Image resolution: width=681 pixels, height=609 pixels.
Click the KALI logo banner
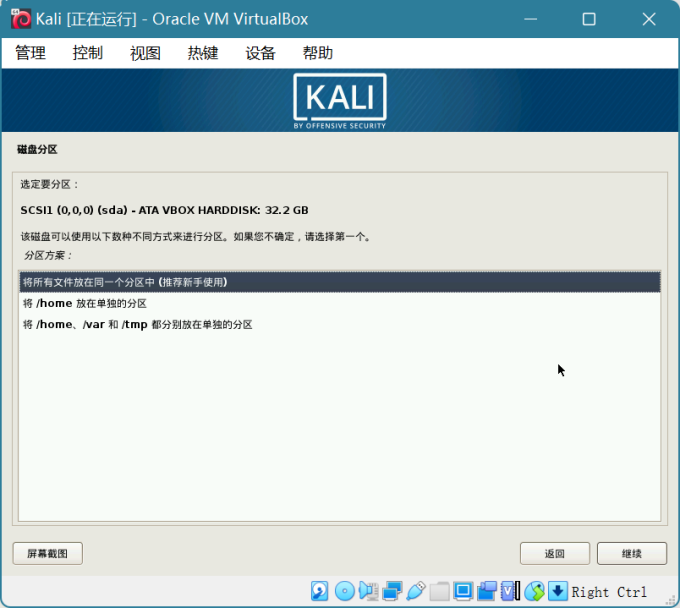[x=340, y=101]
